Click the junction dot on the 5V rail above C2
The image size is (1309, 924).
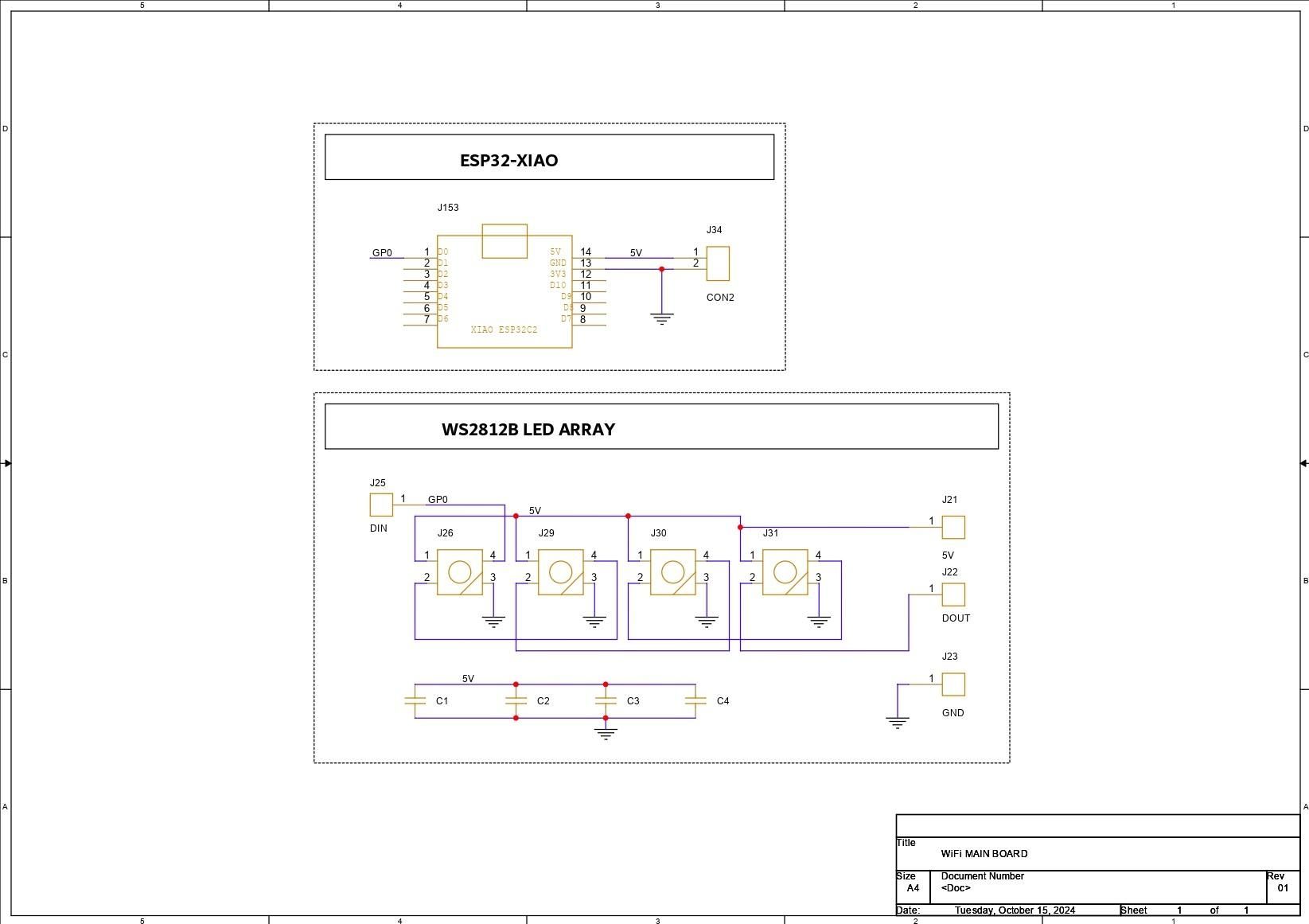coord(516,684)
